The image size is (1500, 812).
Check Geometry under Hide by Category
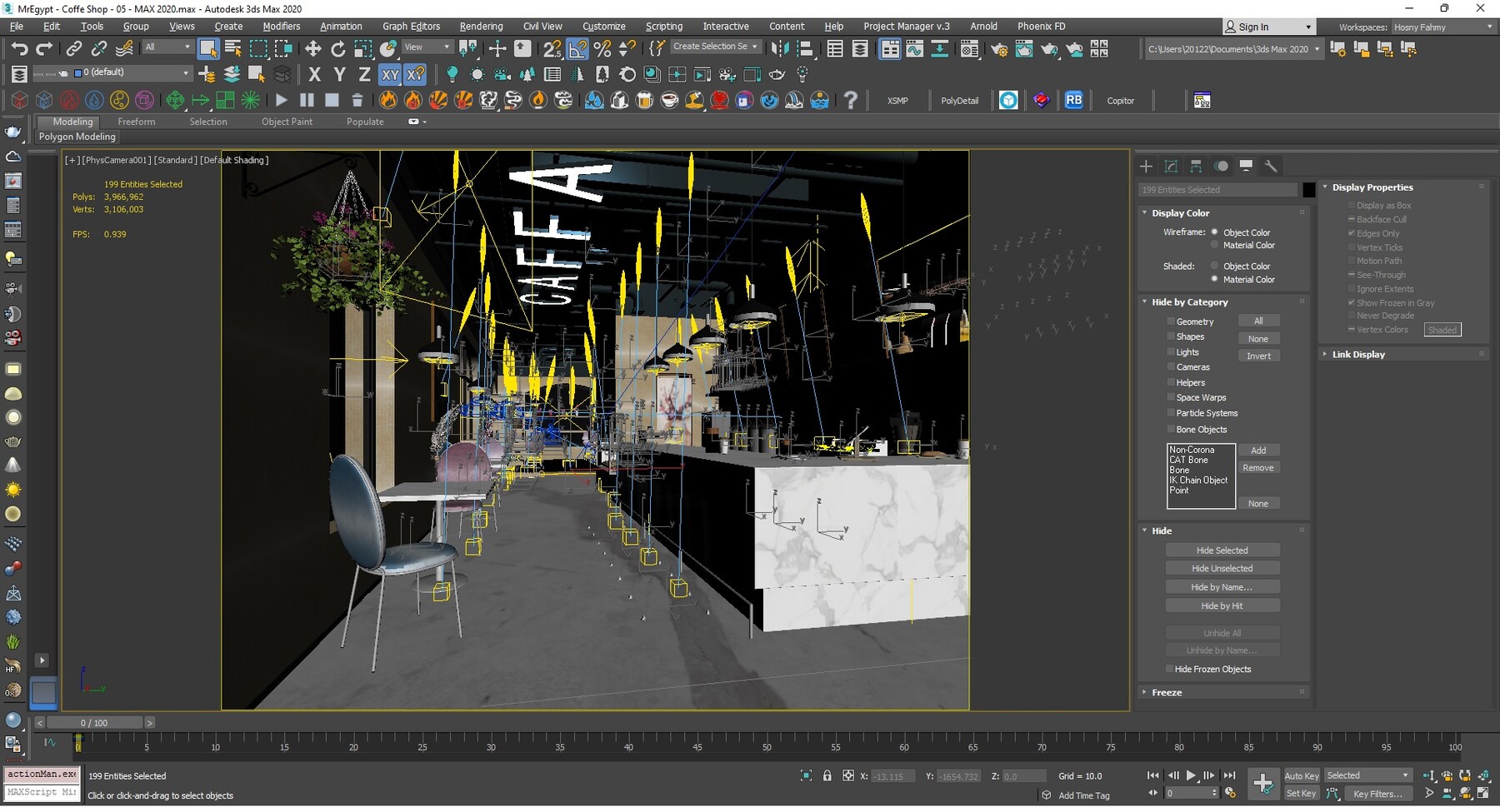(x=1171, y=321)
